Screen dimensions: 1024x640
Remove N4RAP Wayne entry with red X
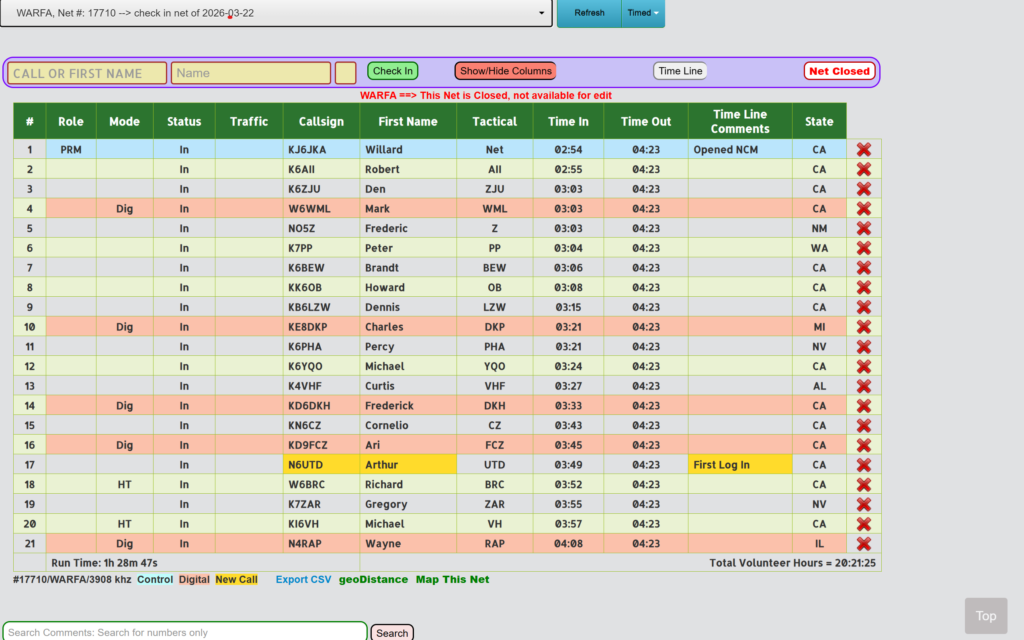[x=864, y=544]
